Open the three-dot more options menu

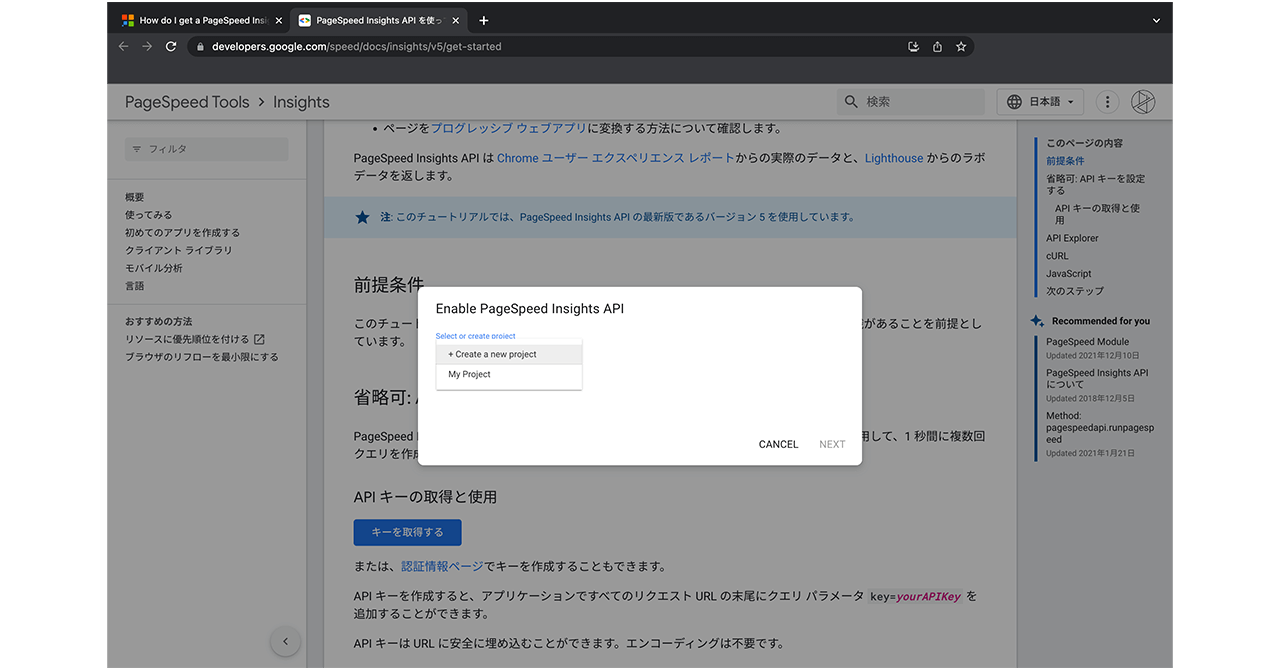click(1107, 102)
